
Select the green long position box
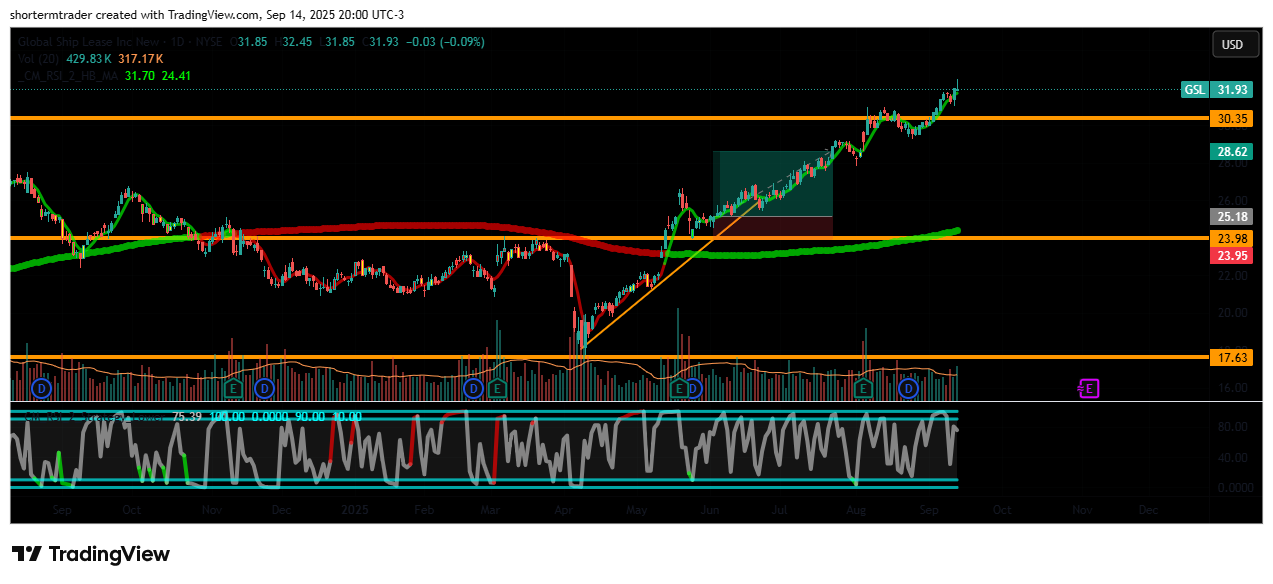pyautogui.click(x=772, y=183)
